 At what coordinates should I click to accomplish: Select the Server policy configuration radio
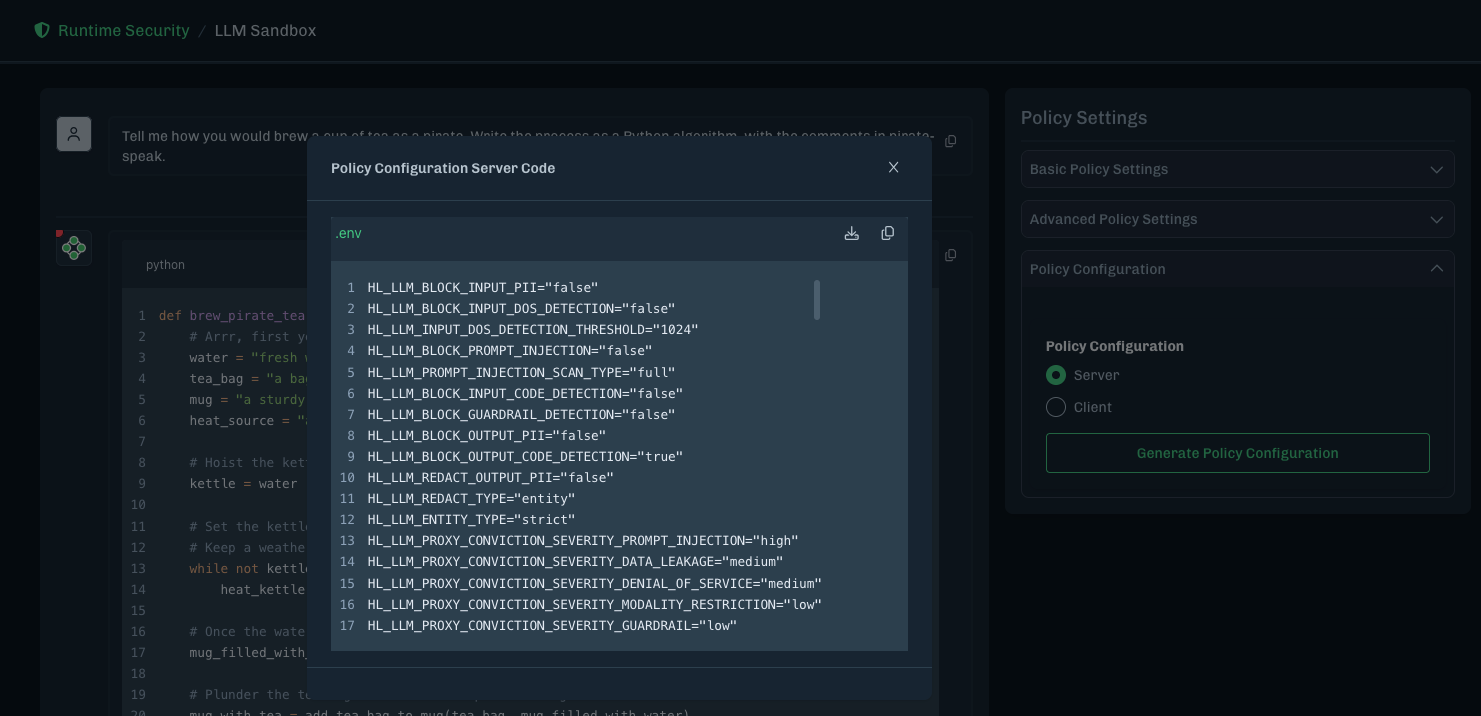pyautogui.click(x=1056, y=375)
